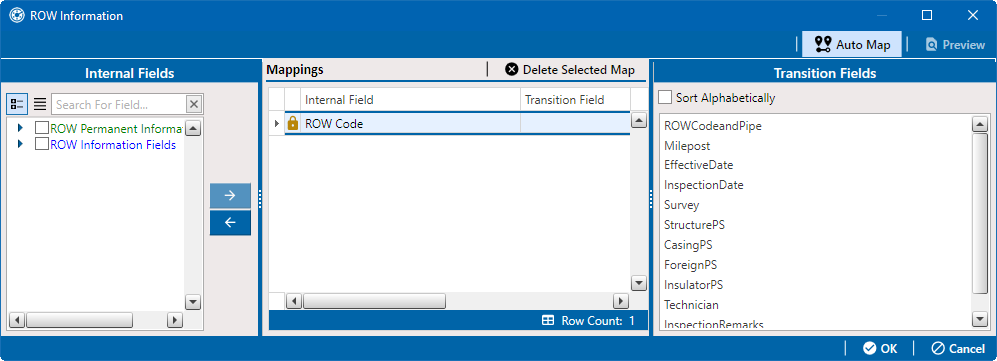Clear the field search box with X
This screenshot has width=997, height=361.
click(194, 104)
